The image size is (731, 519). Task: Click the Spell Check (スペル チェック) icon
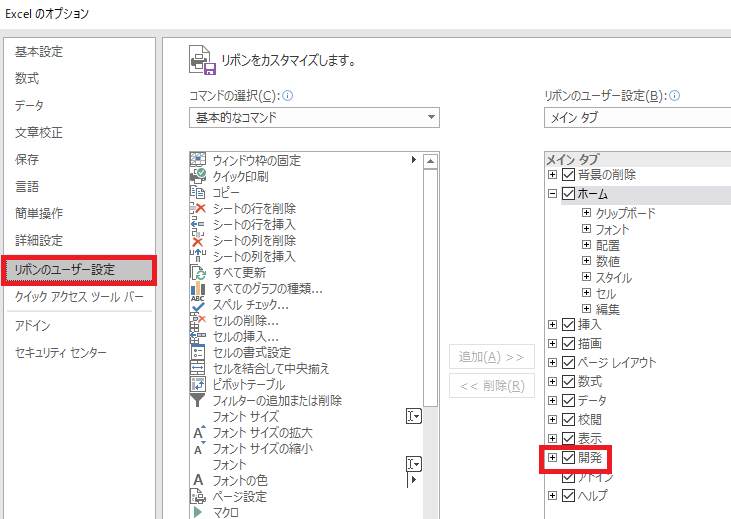coord(198,304)
